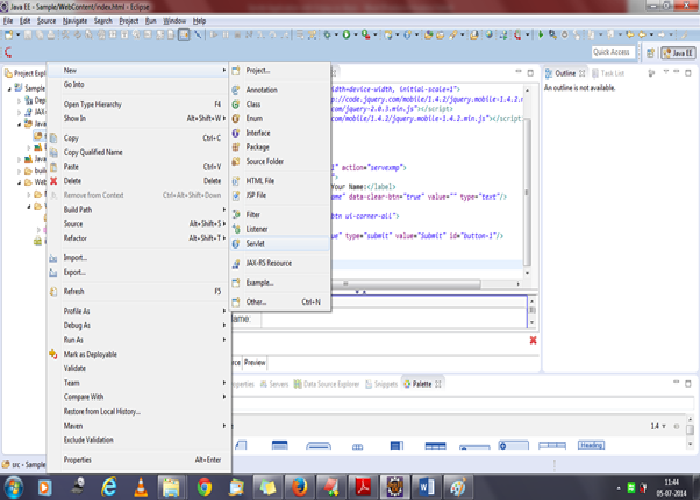
Task: Expand the Compare With submenu
Action: click(139, 397)
